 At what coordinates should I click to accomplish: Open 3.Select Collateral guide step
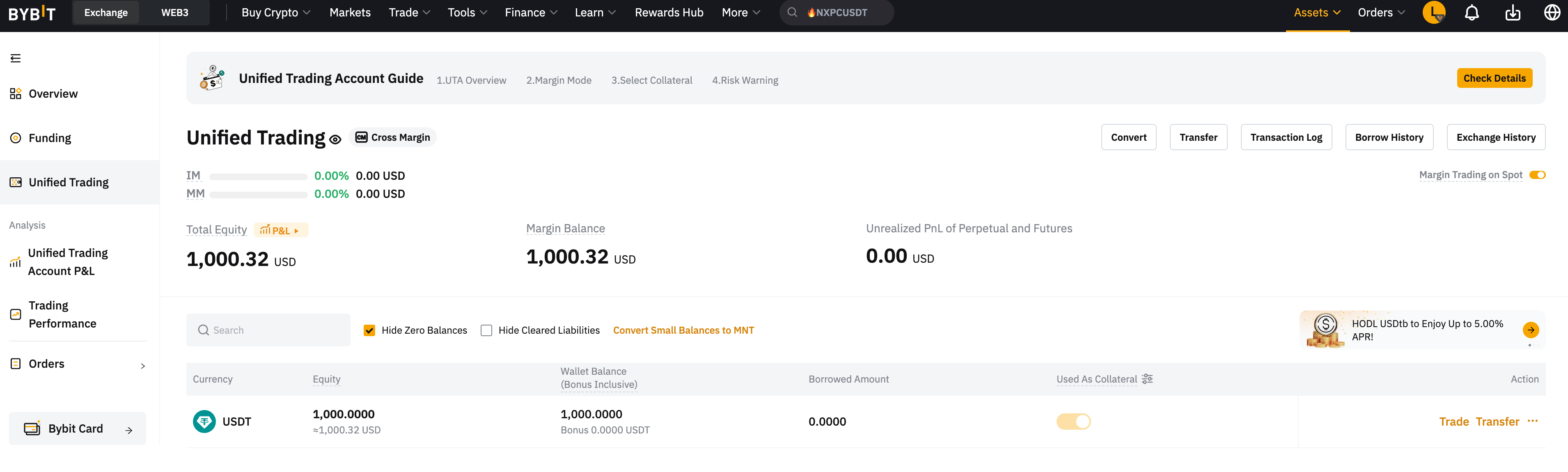652,80
